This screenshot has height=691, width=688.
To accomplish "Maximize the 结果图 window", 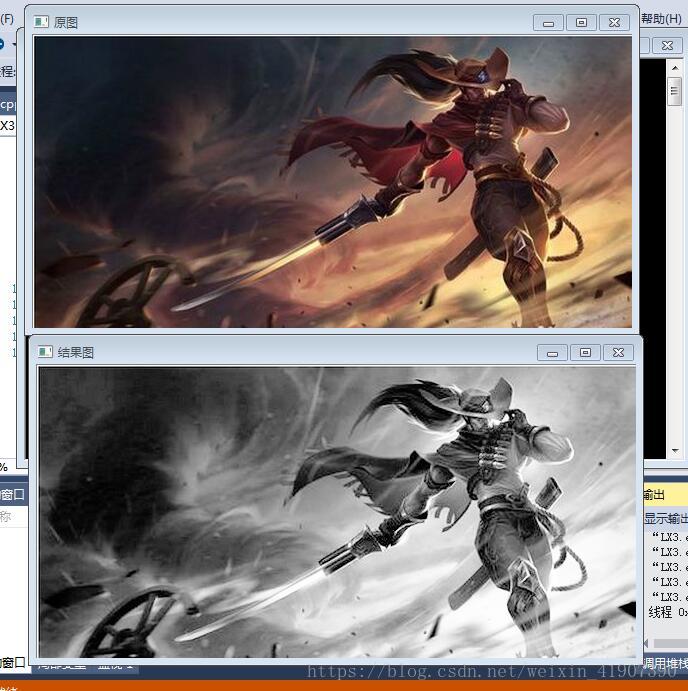I will pos(585,353).
